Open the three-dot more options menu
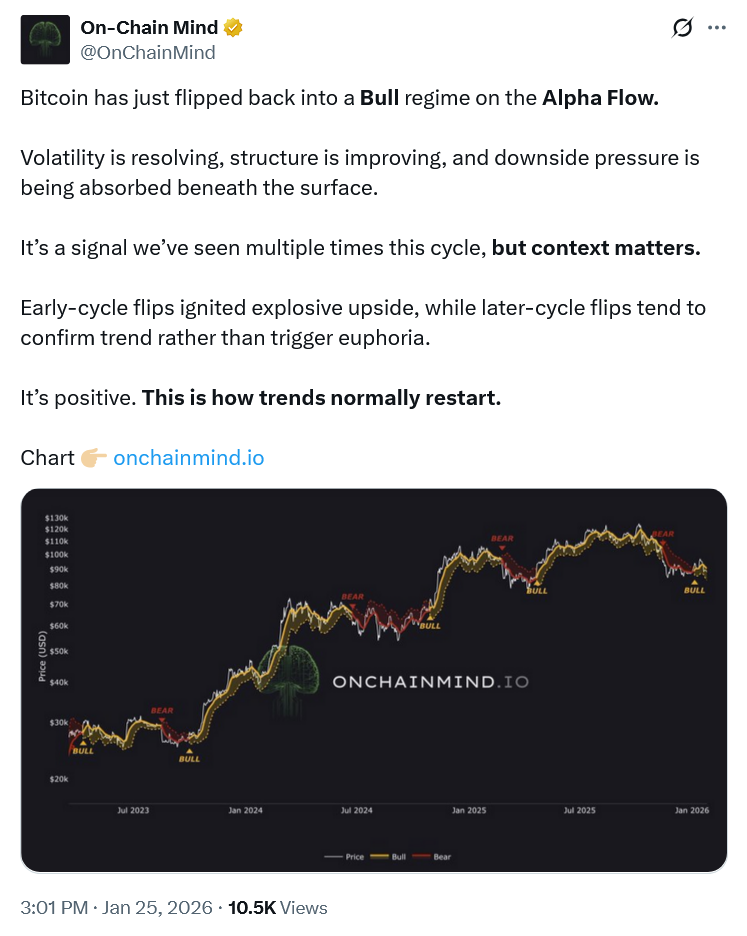This screenshot has height=936, width=747. (716, 28)
